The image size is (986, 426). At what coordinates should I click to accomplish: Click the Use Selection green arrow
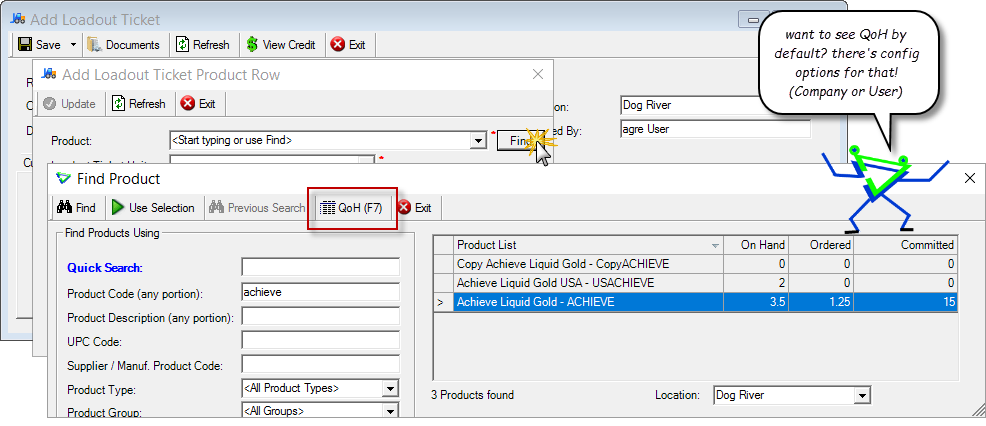pos(118,207)
